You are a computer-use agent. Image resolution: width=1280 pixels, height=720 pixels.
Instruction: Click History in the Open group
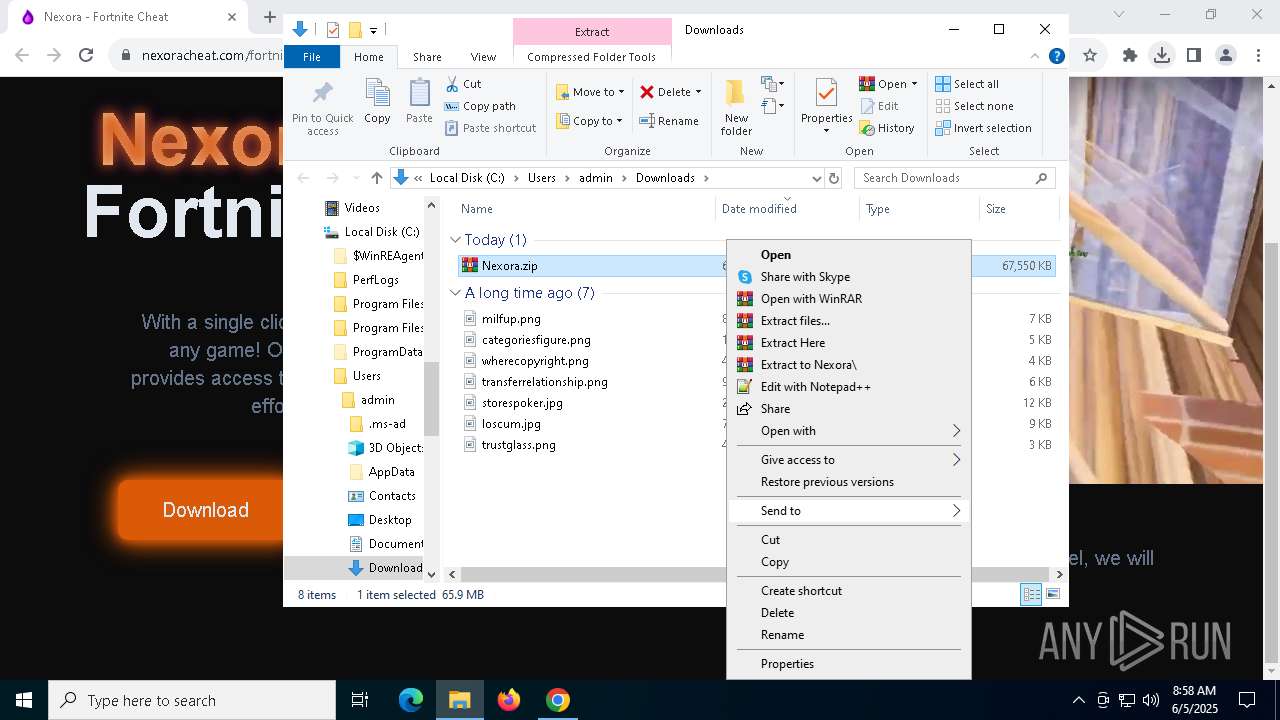pos(887,128)
